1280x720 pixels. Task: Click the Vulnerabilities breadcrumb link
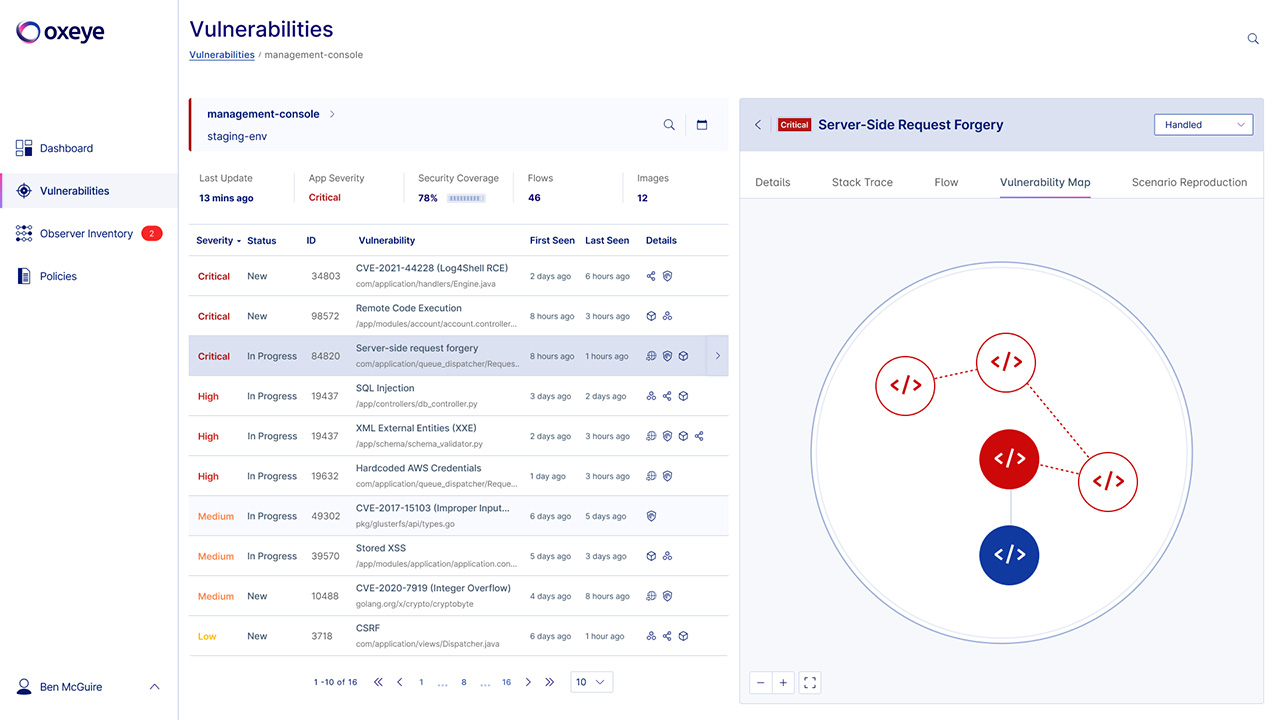(x=222, y=55)
